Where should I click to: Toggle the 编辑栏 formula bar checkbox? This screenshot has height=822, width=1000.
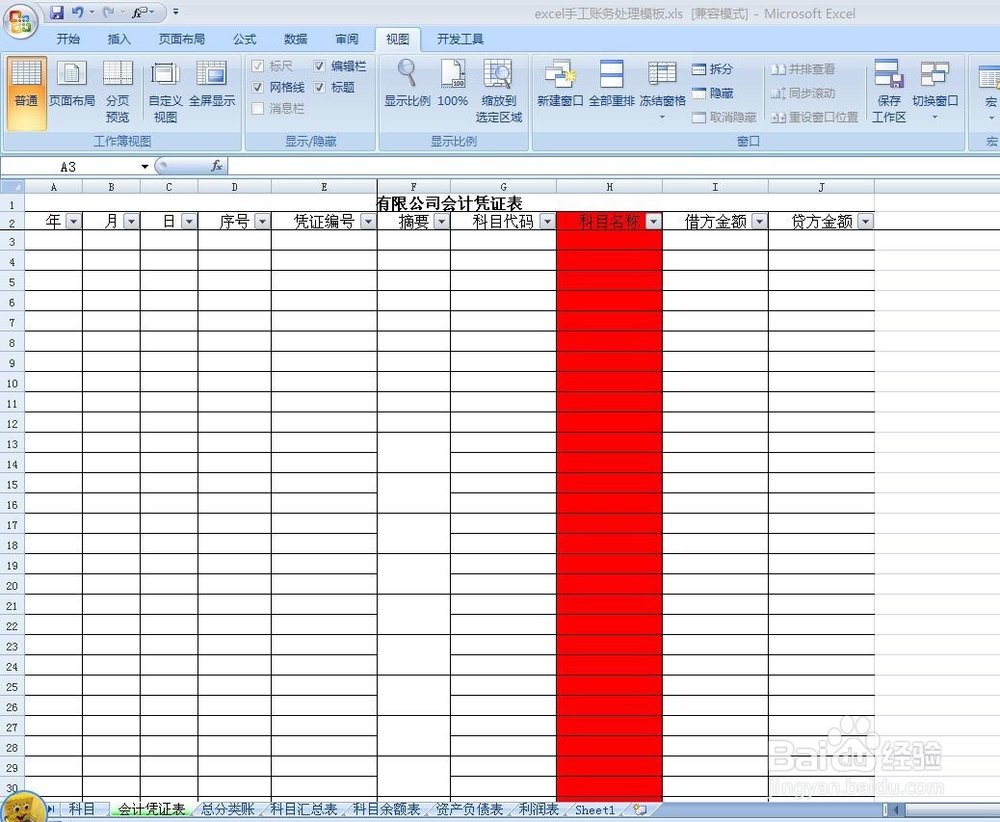tap(320, 66)
